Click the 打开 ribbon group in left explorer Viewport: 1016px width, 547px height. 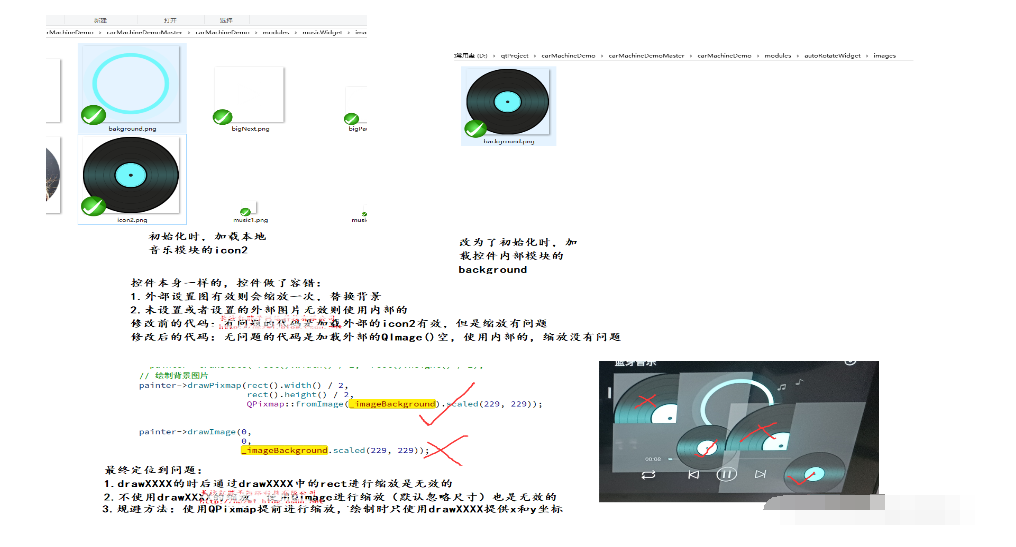(x=170, y=21)
